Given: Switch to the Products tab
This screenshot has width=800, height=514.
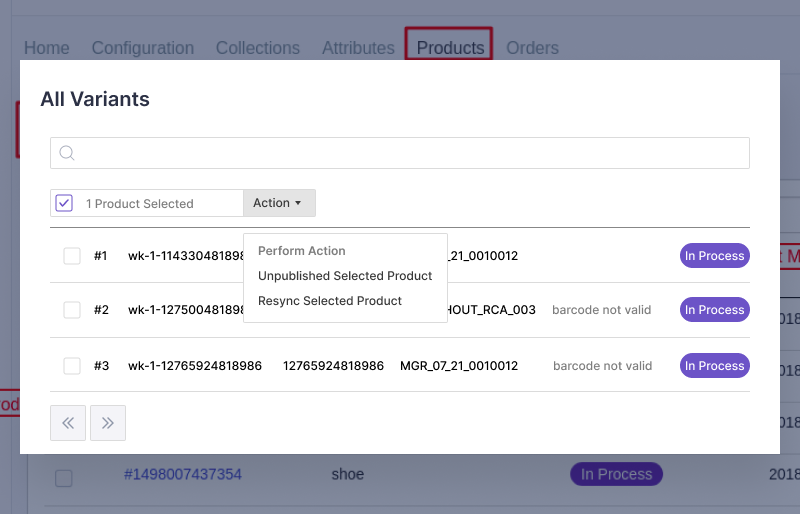Looking at the screenshot, I should pos(450,48).
